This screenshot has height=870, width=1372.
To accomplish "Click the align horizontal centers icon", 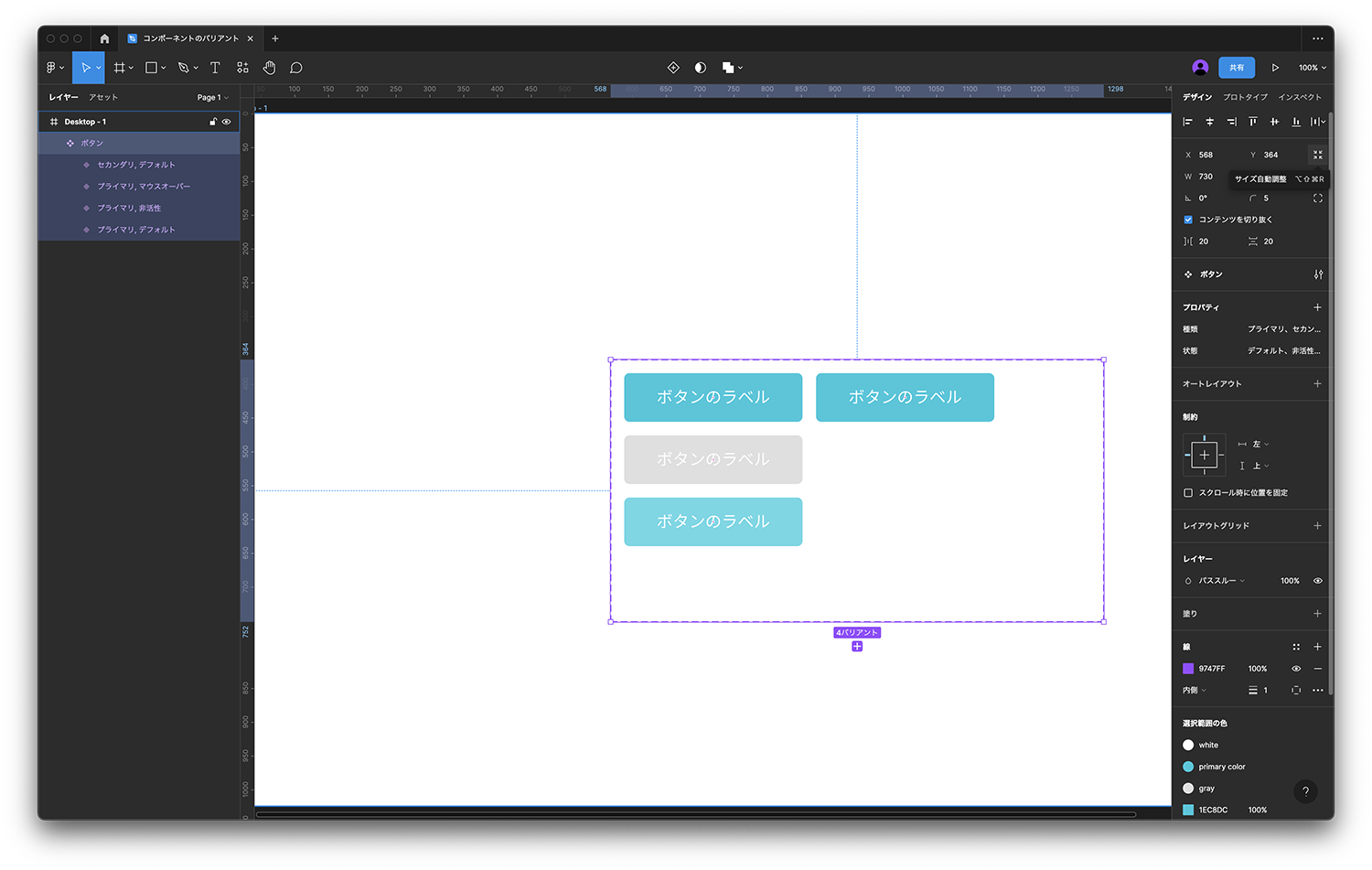I will coord(1209,122).
